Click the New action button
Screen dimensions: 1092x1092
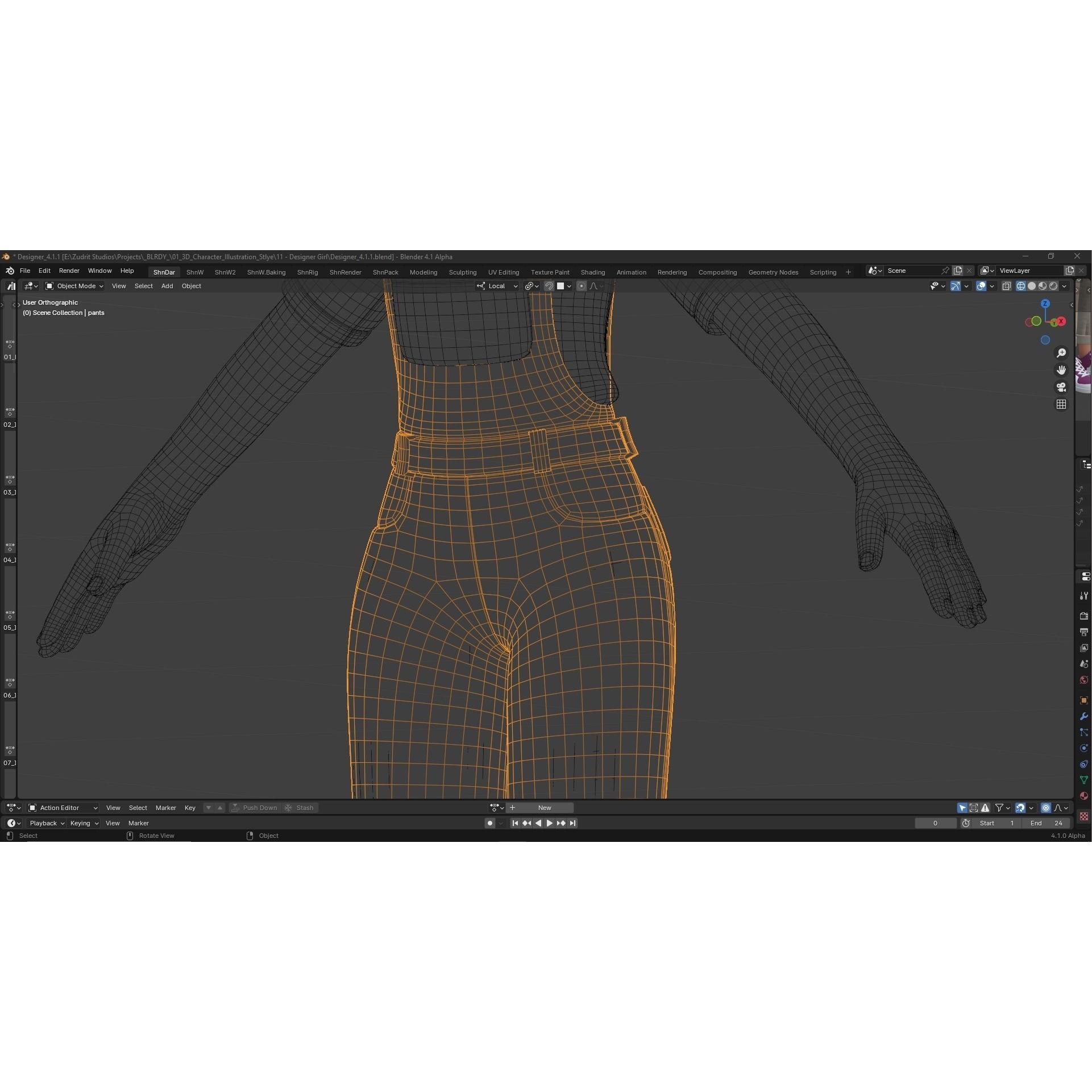pyautogui.click(x=544, y=808)
